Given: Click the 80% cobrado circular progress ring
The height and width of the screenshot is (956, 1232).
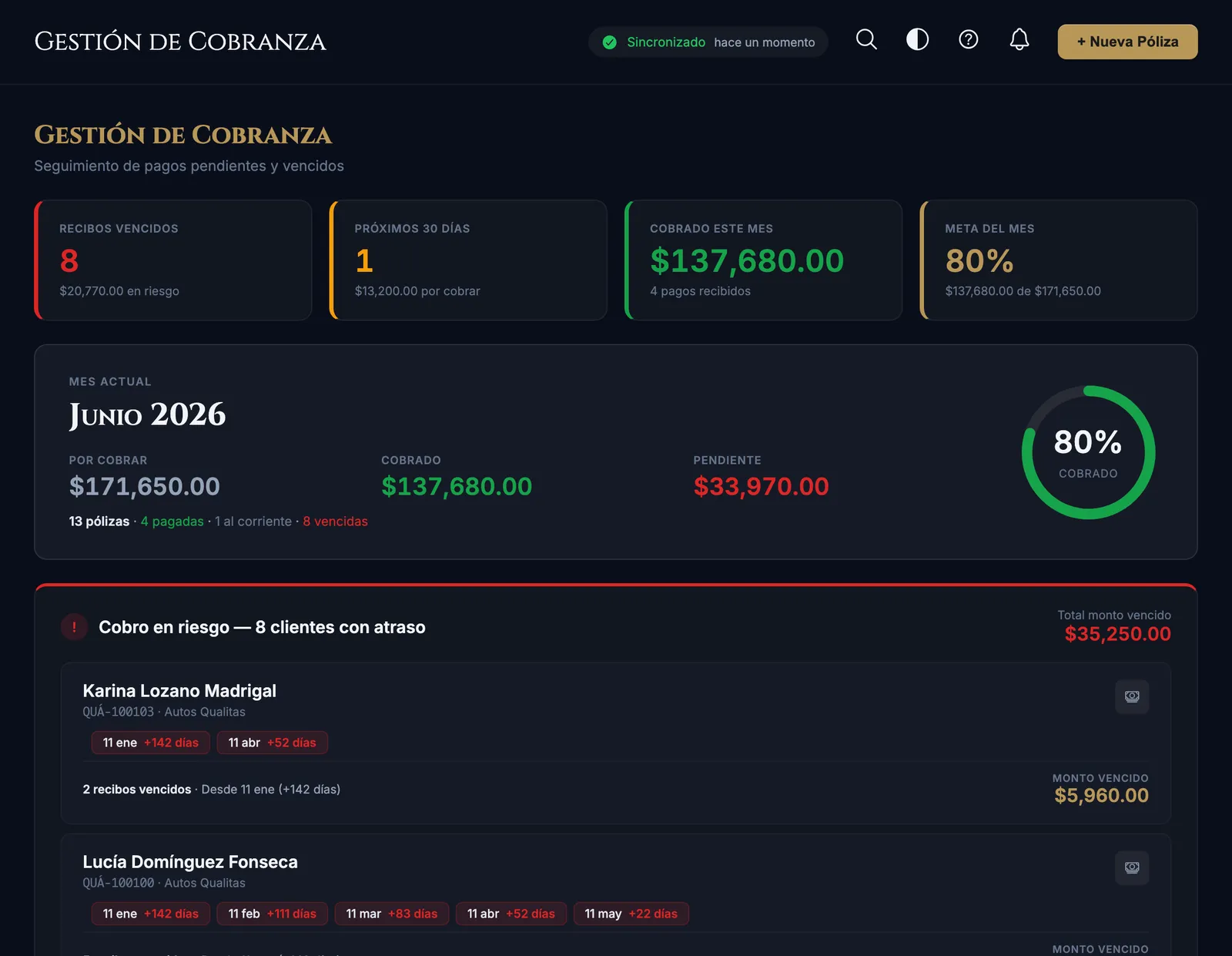Looking at the screenshot, I should (1088, 452).
